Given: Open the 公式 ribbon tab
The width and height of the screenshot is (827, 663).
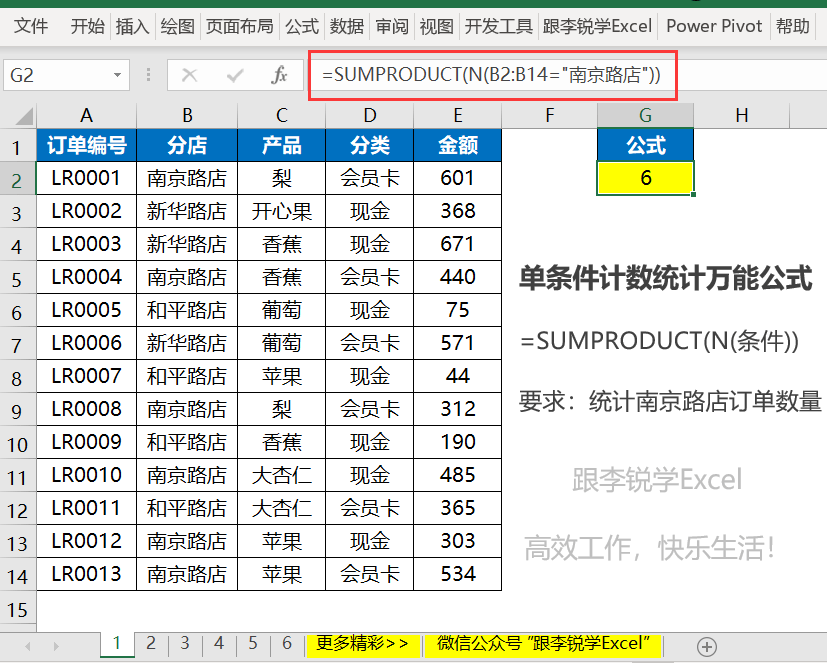Looking at the screenshot, I should tap(301, 26).
